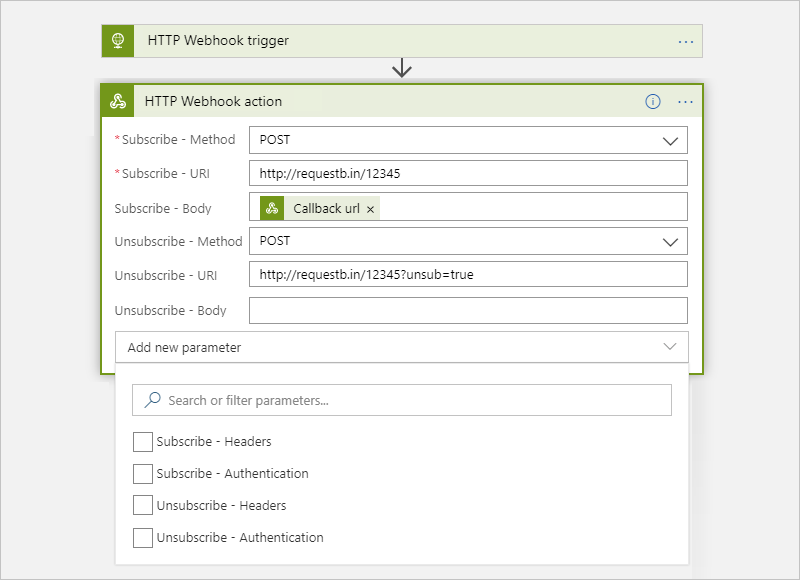
Task: Enable the Subscribe - Headers parameter
Action: click(x=143, y=441)
